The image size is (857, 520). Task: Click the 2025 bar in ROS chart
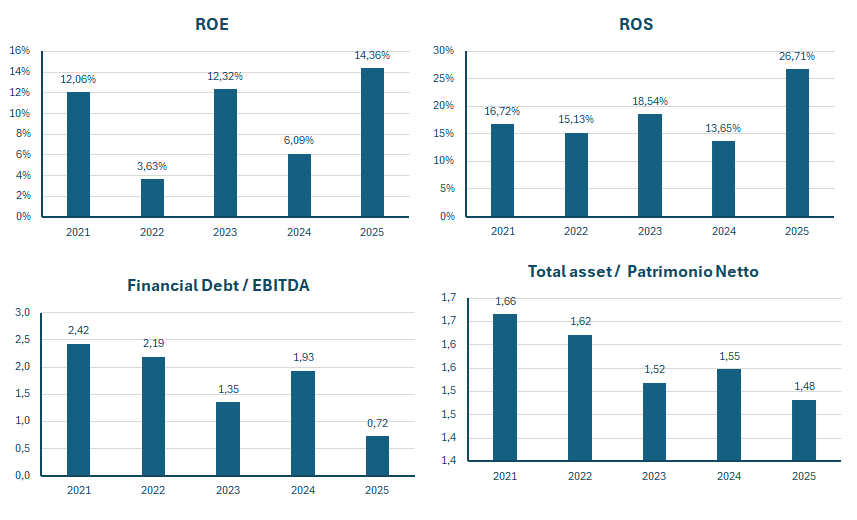(797, 142)
